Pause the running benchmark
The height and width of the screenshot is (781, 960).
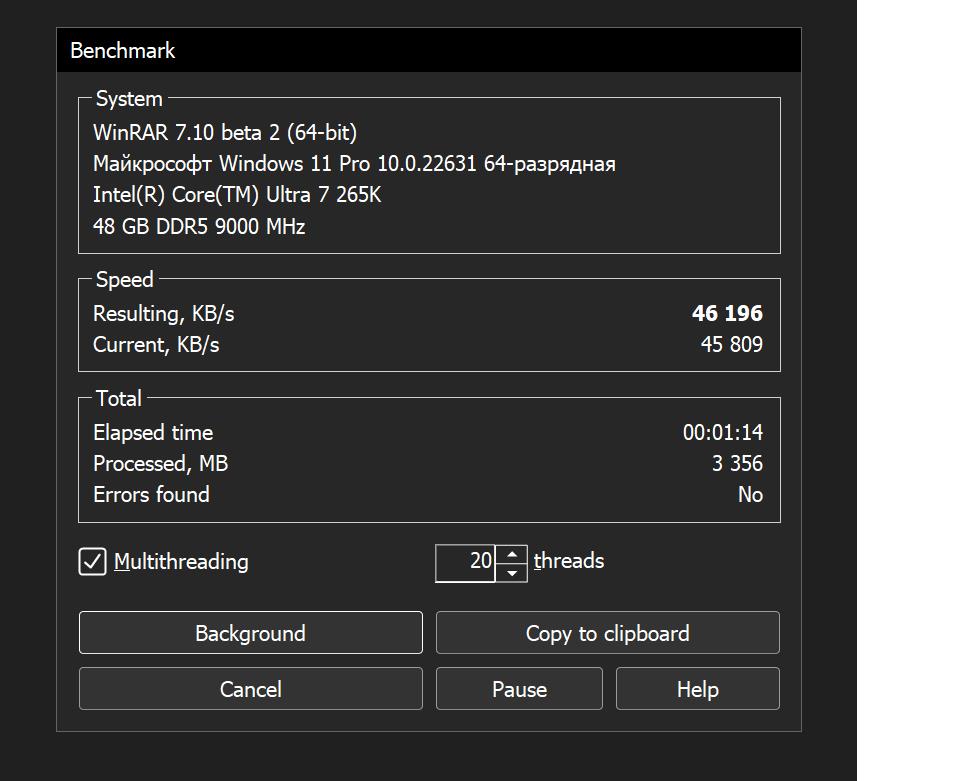519,689
